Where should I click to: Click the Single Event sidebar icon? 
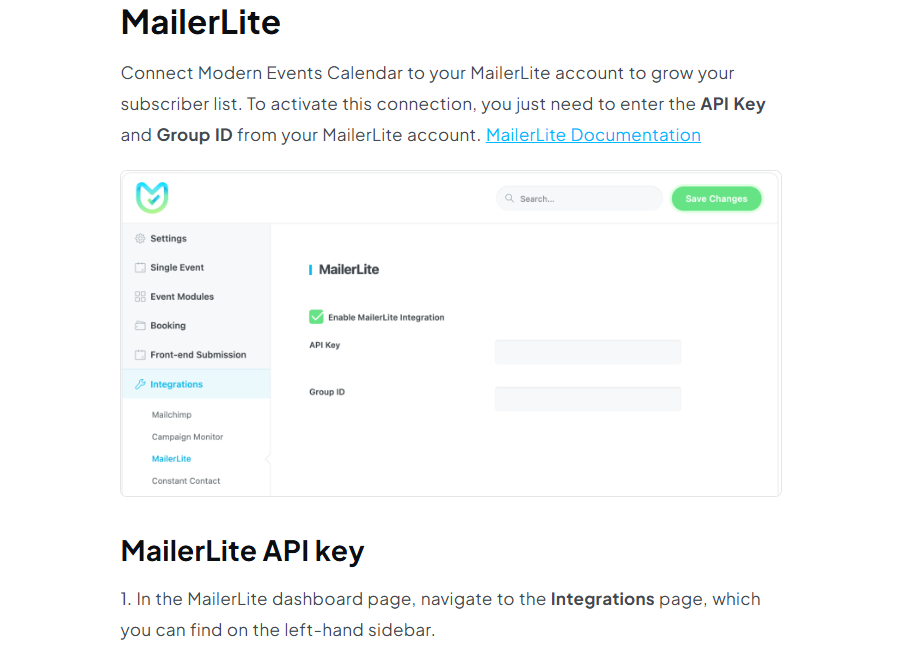(140, 268)
